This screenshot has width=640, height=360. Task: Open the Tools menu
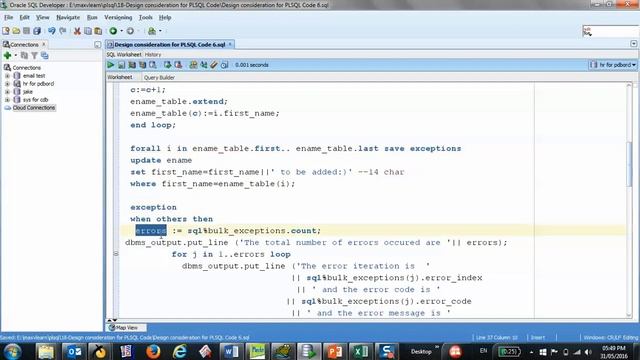pos(145,18)
